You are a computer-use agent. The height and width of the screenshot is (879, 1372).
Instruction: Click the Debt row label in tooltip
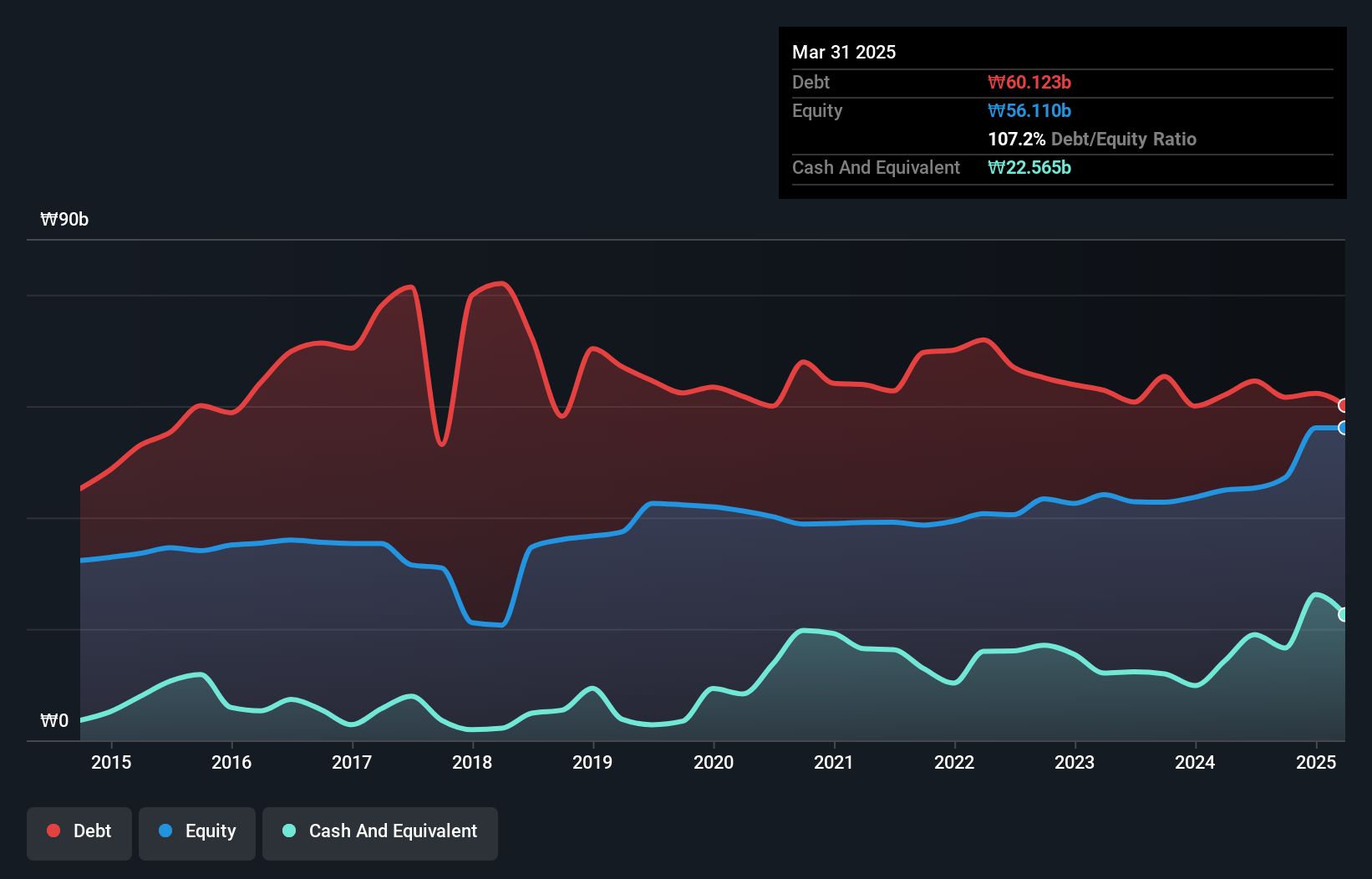(810, 82)
